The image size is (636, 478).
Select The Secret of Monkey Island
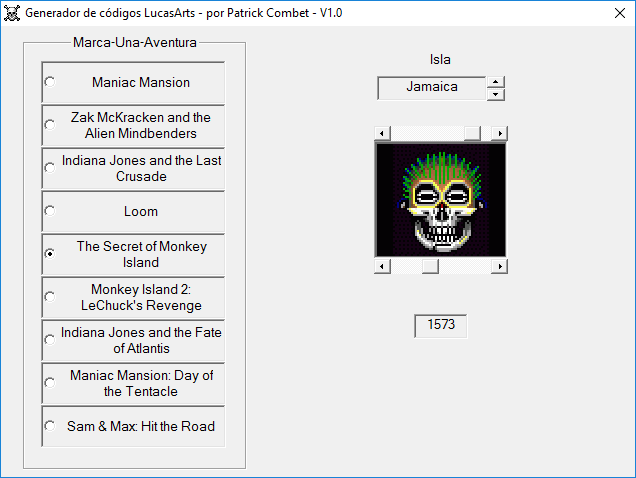[x=133, y=254]
